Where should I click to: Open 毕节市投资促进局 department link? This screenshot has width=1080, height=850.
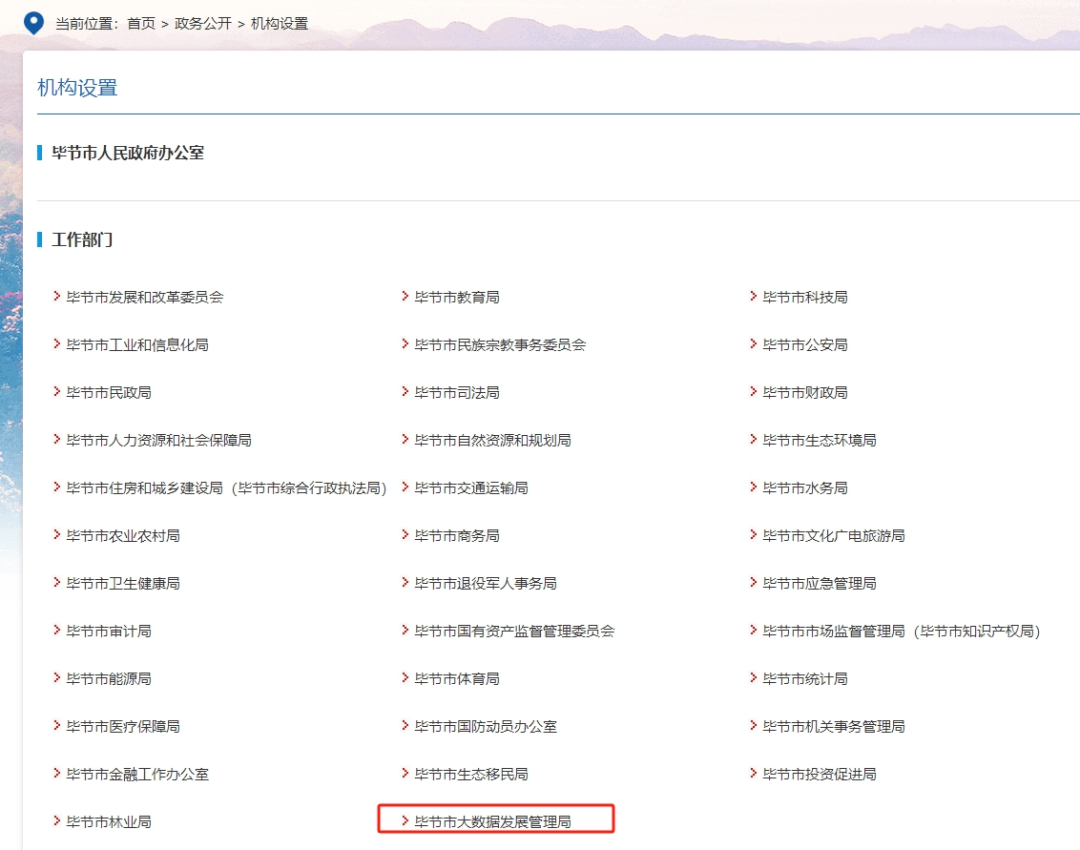point(820,774)
